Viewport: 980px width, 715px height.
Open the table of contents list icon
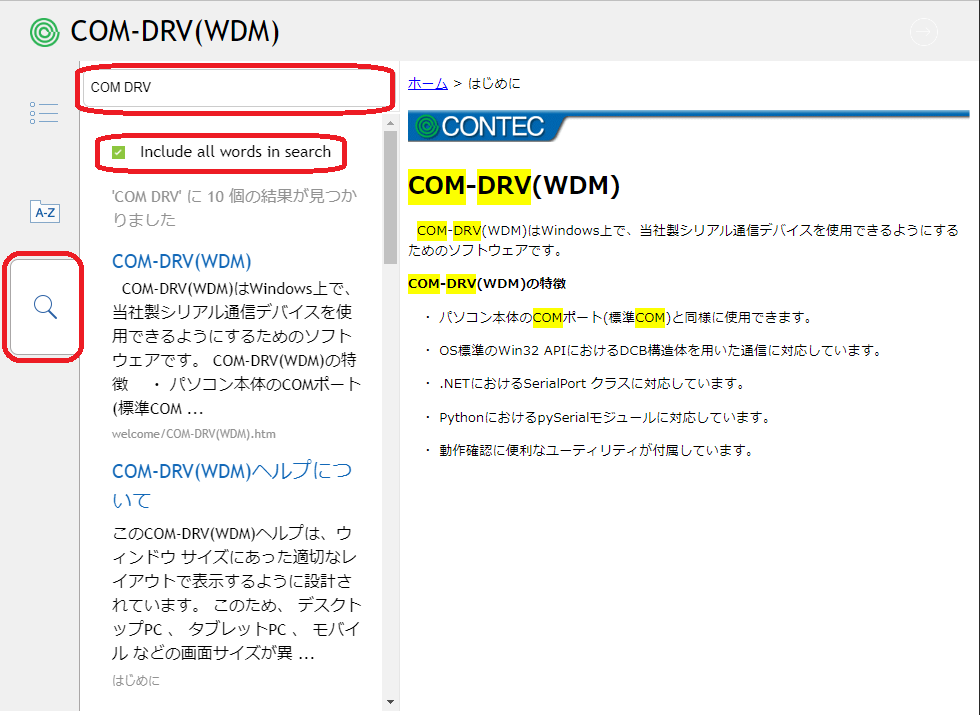pyautogui.click(x=44, y=113)
